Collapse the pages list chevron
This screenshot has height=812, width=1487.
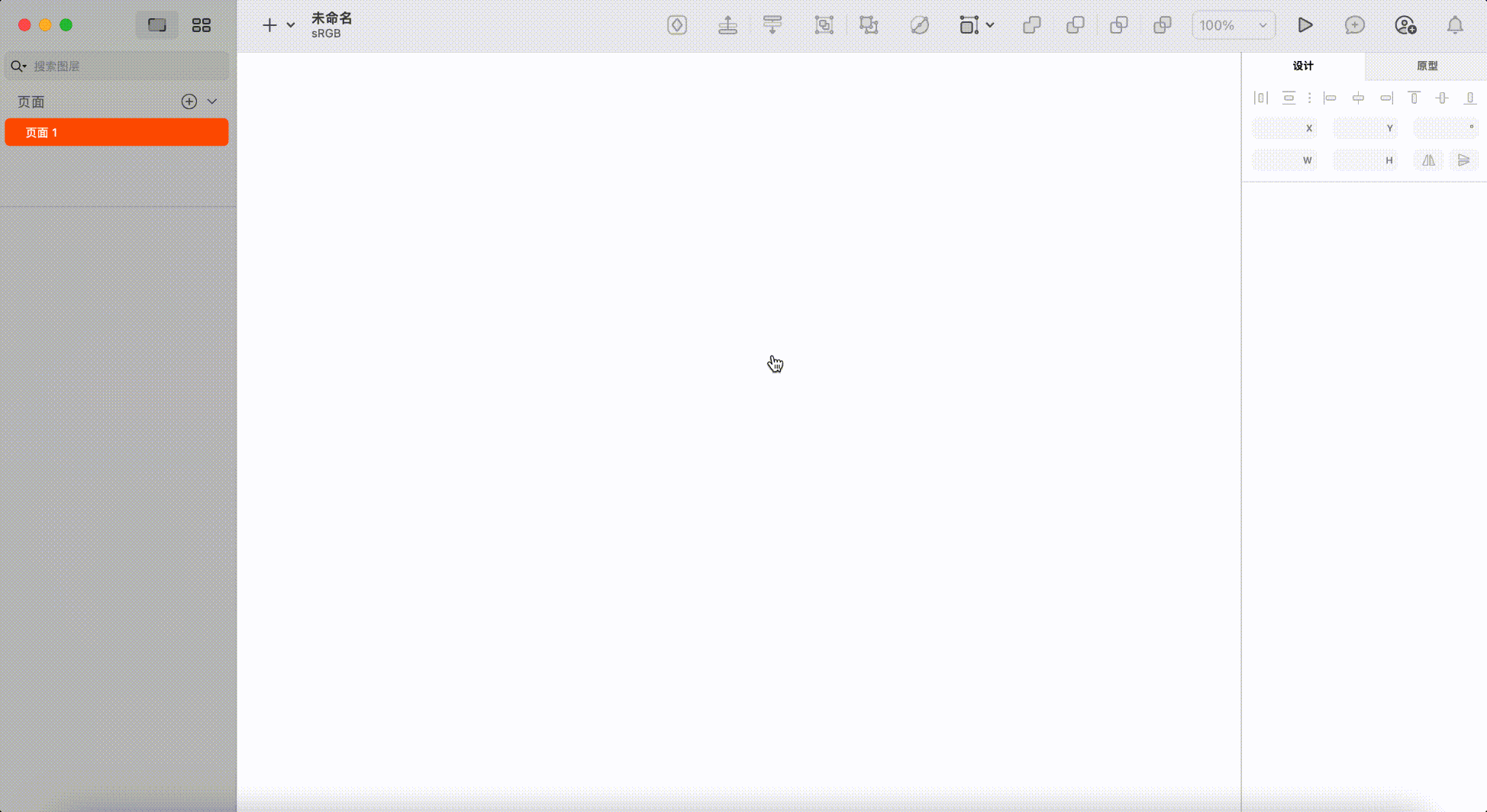click(212, 101)
